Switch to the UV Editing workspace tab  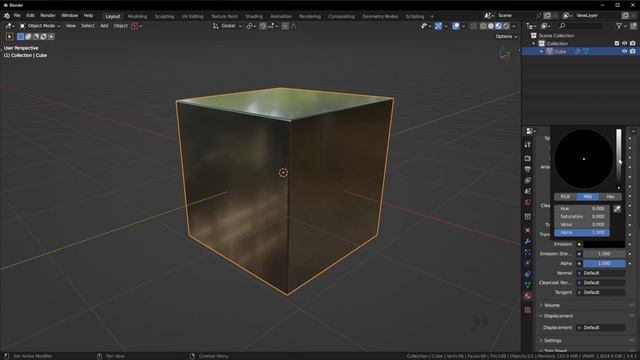tap(193, 16)
